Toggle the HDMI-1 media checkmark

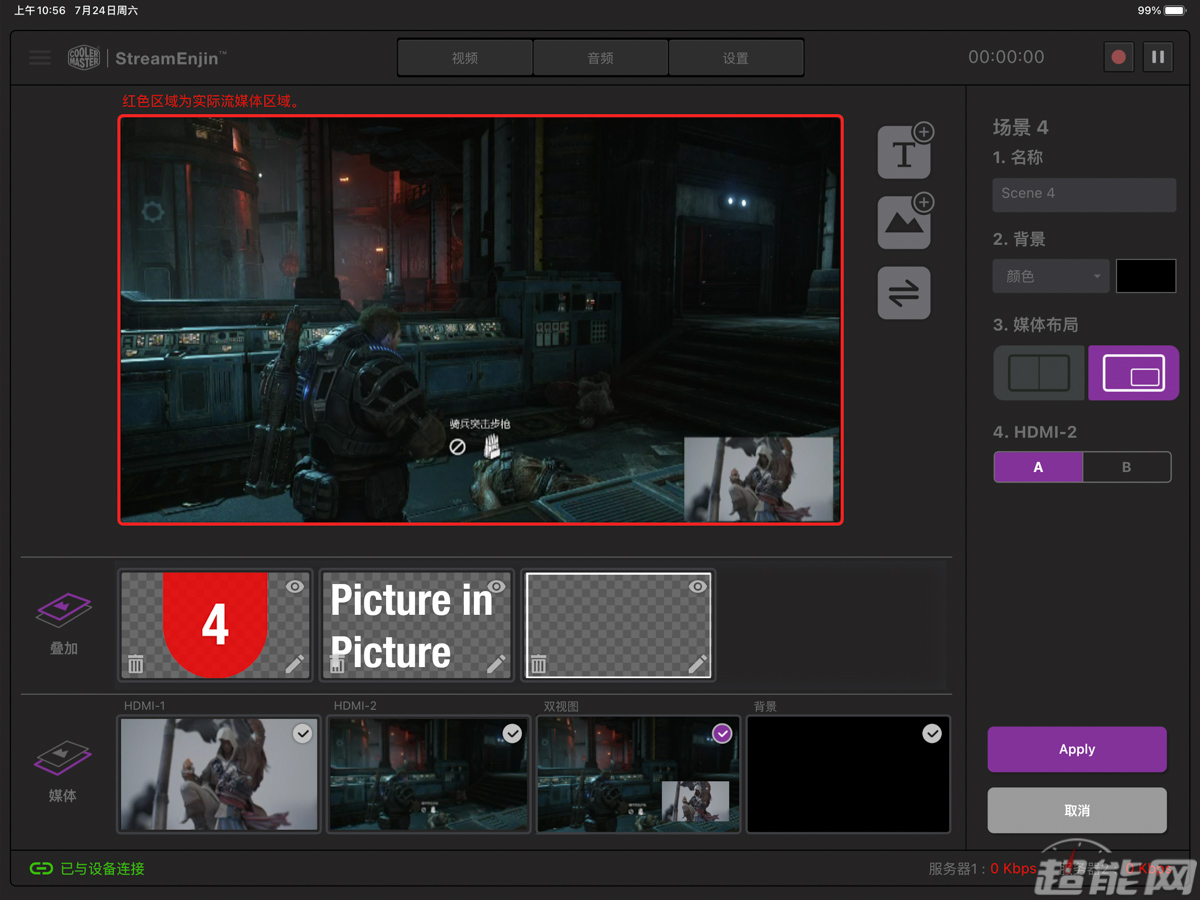pos(302,734)
